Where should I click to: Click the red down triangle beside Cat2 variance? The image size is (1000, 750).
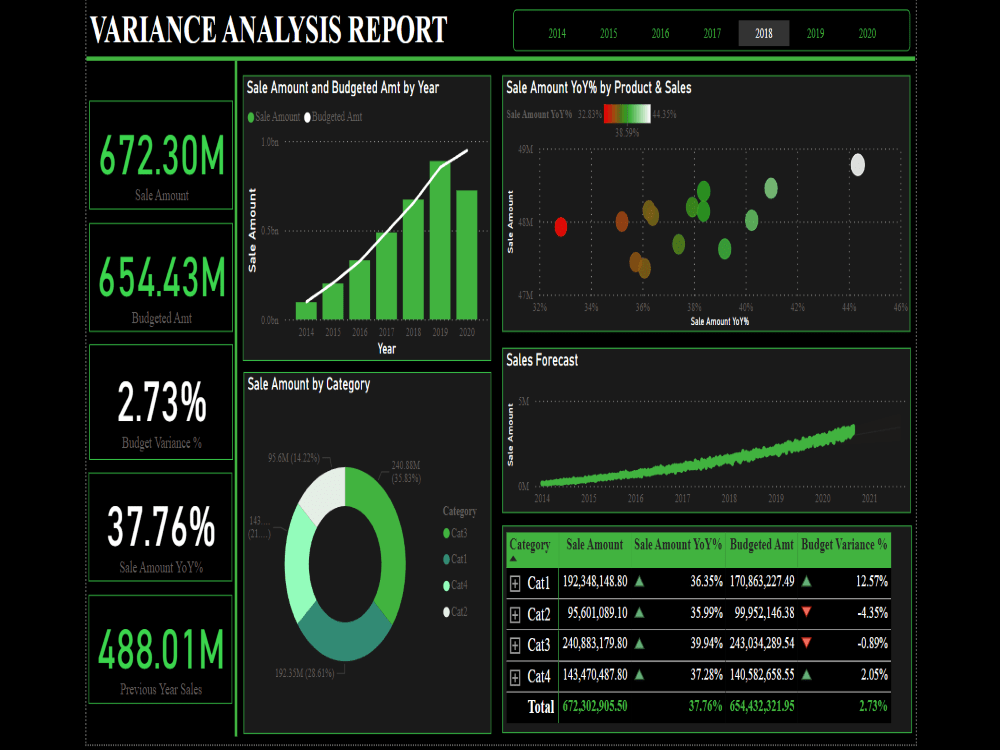(x=806, y=611)
